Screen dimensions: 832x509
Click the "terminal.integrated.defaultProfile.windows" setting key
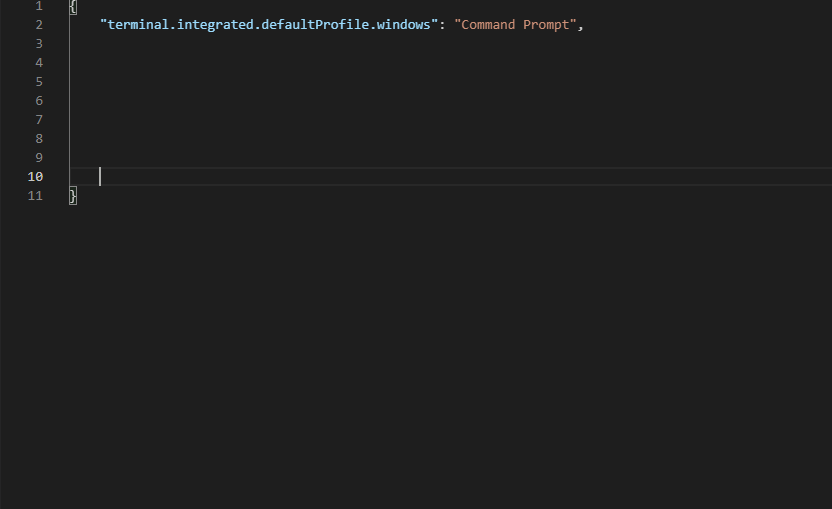pyautogui.click(x=269, y=25)
